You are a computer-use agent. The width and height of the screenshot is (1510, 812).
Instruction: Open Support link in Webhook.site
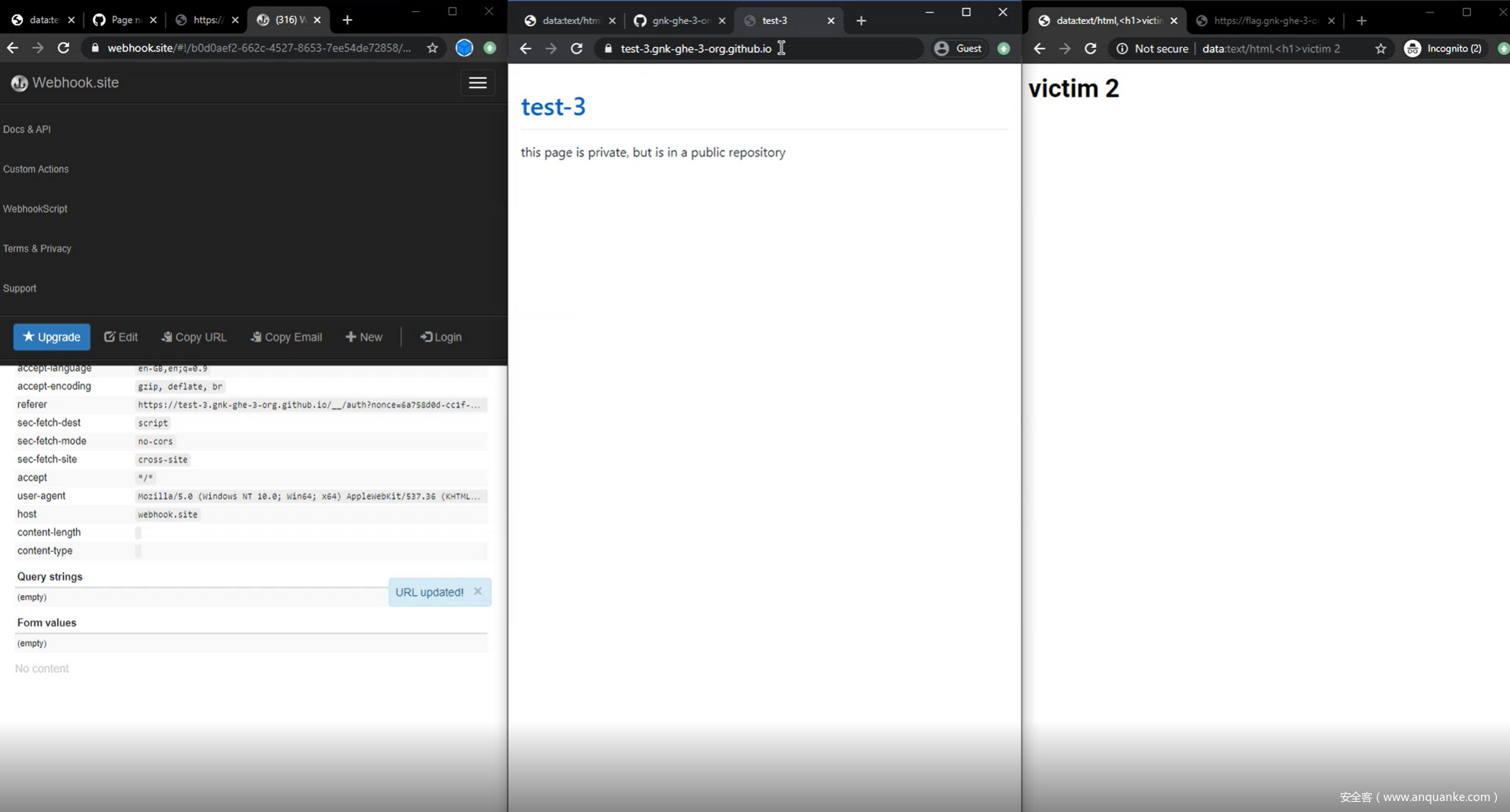pos(20,288)
